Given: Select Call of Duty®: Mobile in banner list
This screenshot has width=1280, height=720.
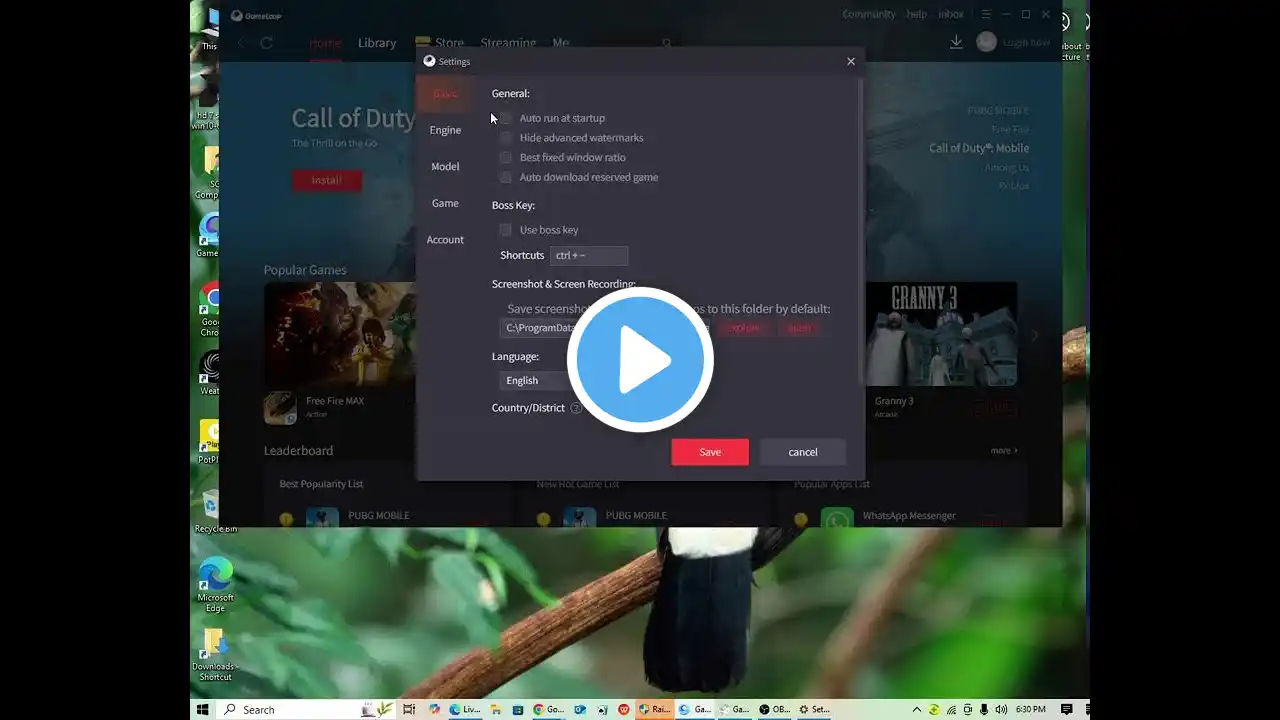Looking at the screenshot, I should [x=979, y=148].
